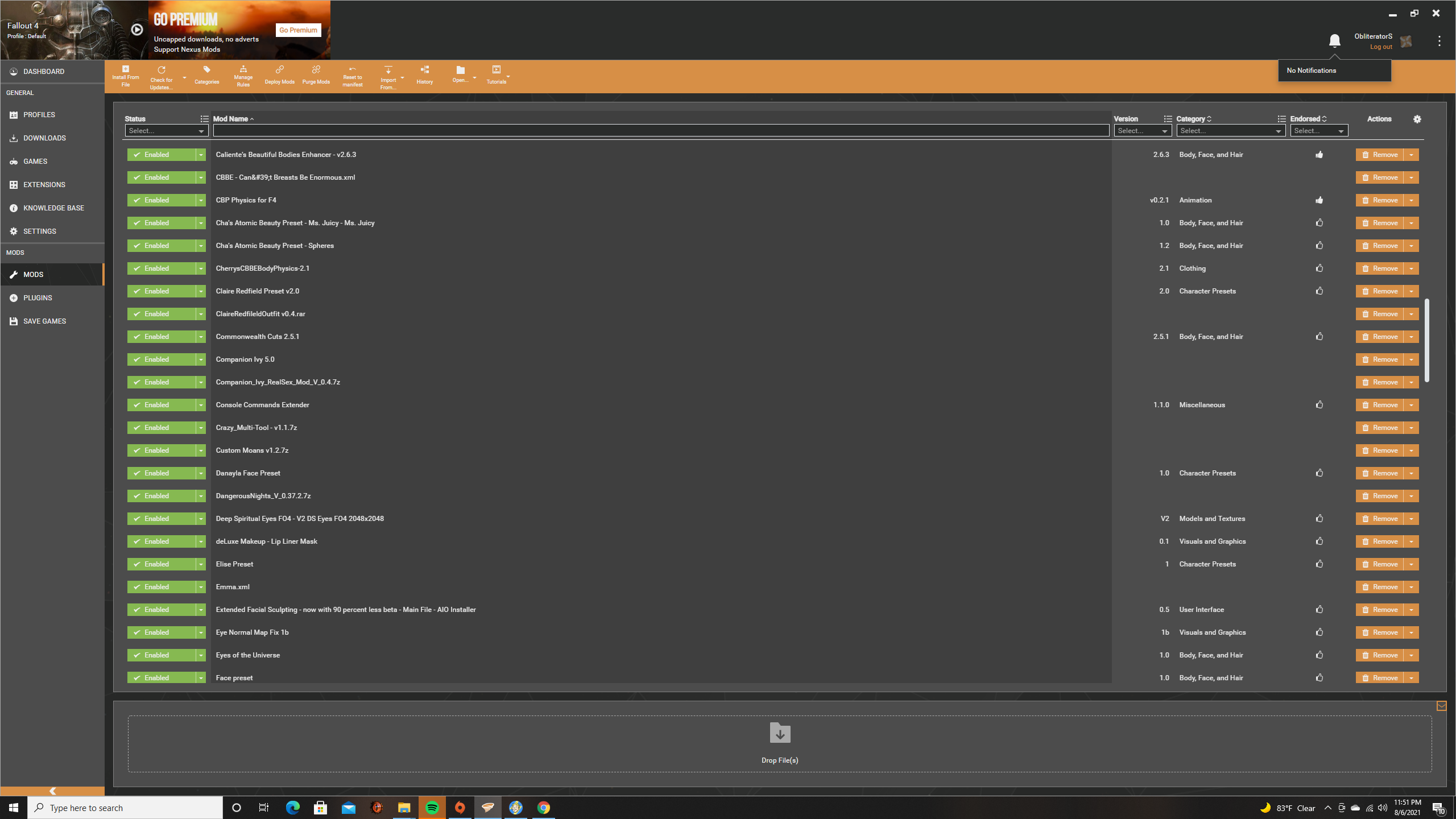
Task: Endorse the Eyes of the Universe mod
Action: click(x=1319, y=655)
